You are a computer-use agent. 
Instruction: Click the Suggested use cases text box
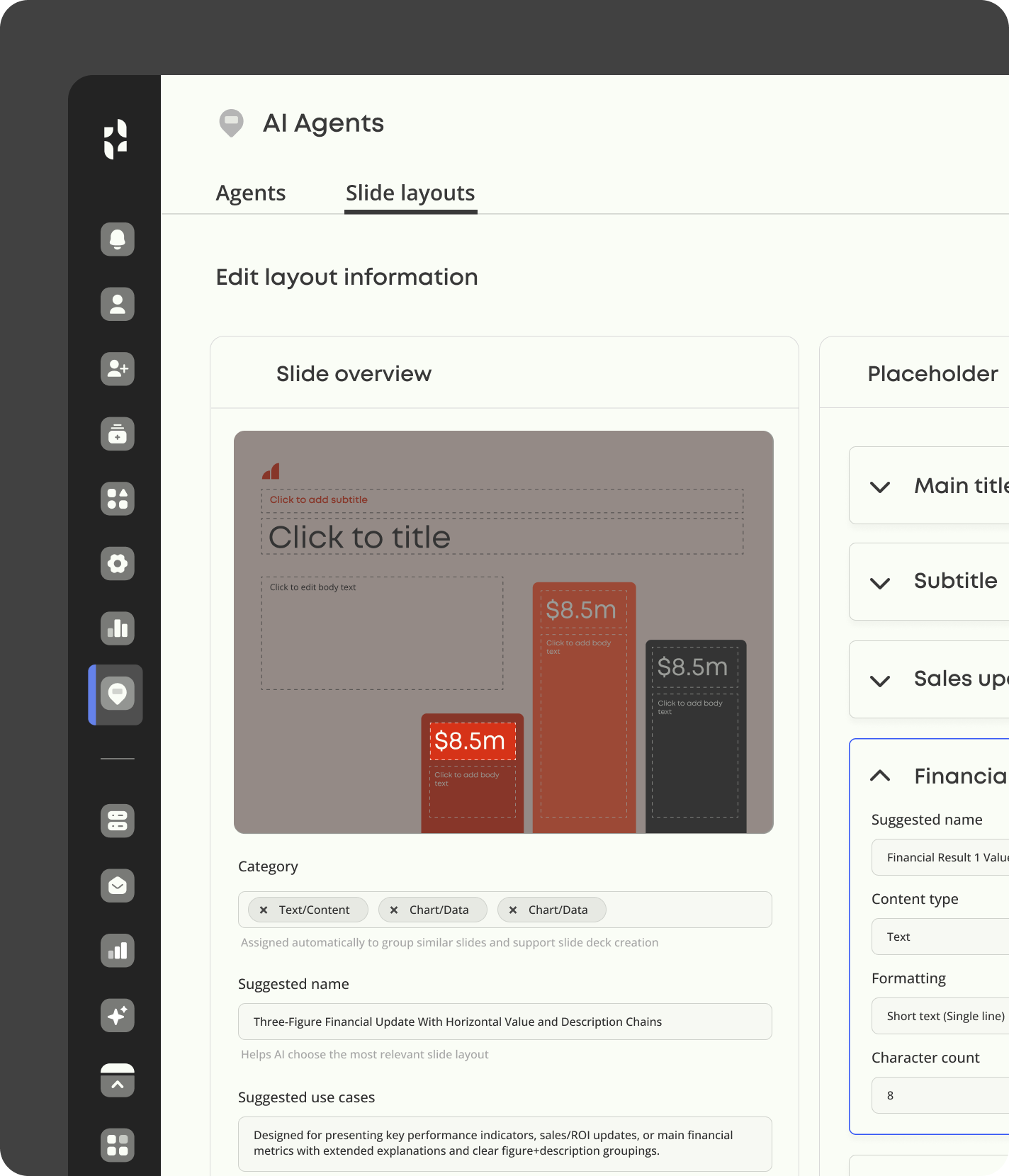tap(504, 1143)
